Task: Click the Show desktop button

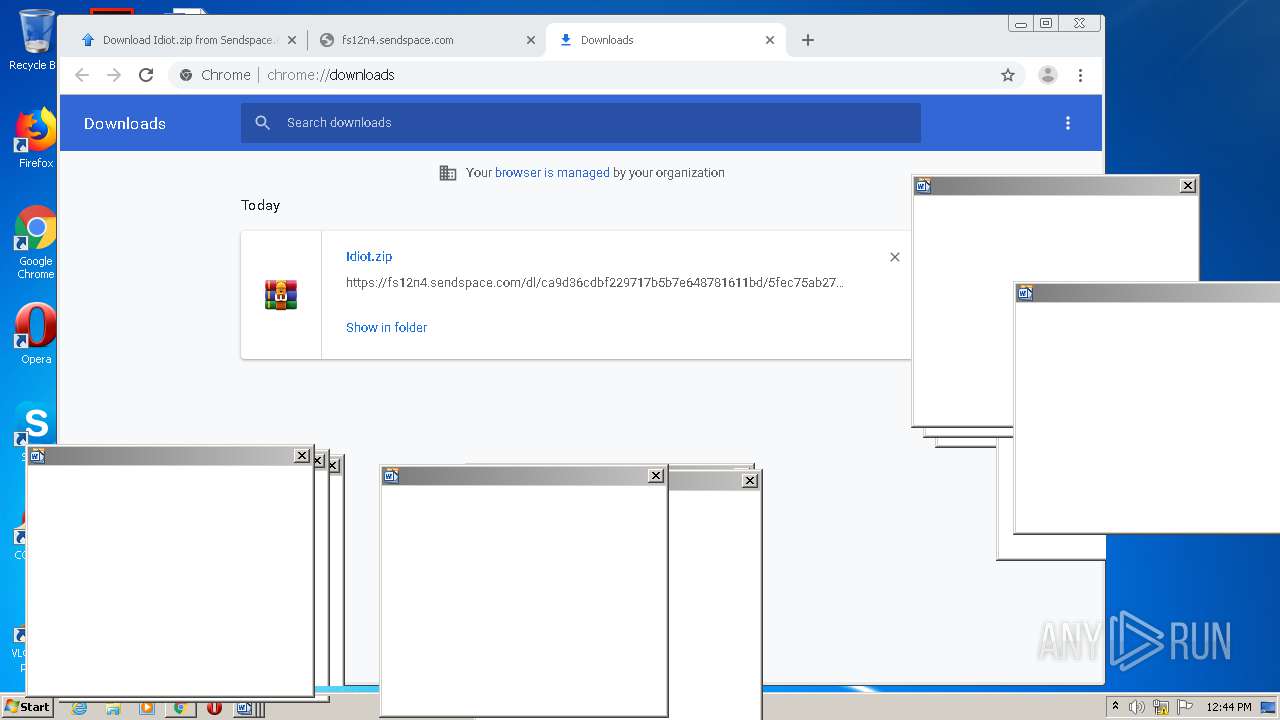Action: coord(1269,707)
